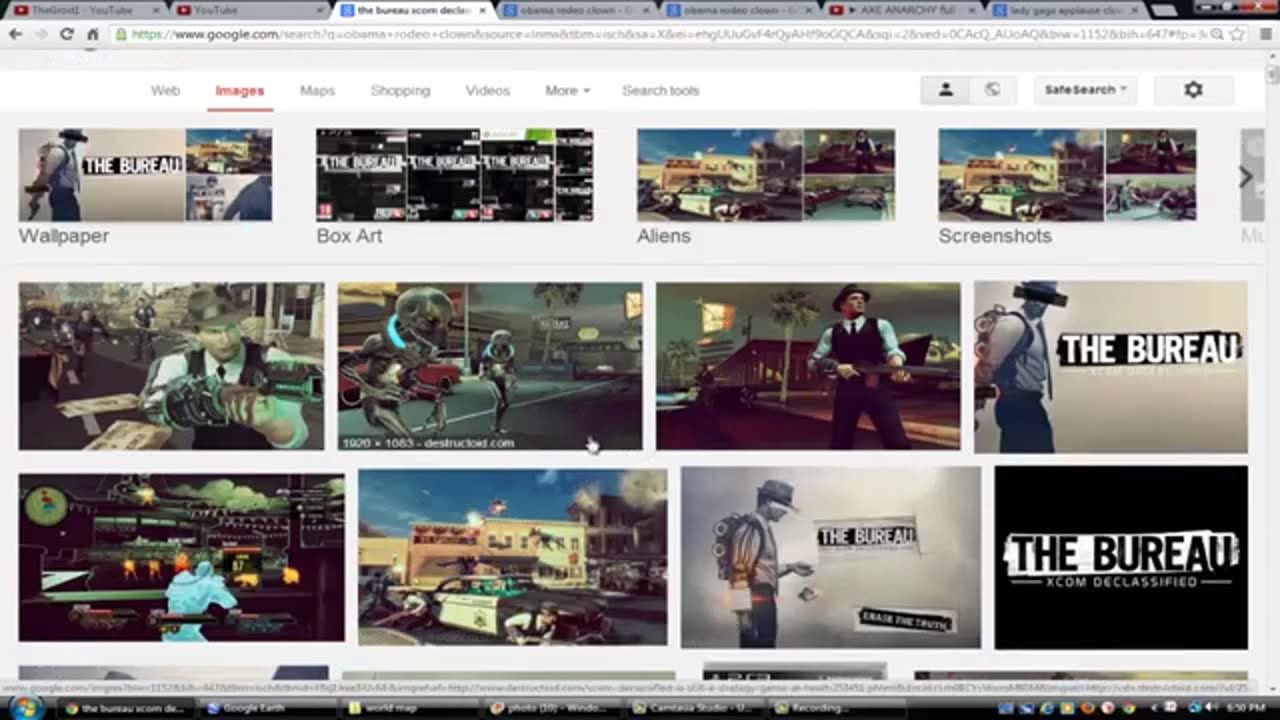Open beige THE BUREAU poster in first row
1280x720 pixels.
pyautogui.click(x=1111, y=367)
